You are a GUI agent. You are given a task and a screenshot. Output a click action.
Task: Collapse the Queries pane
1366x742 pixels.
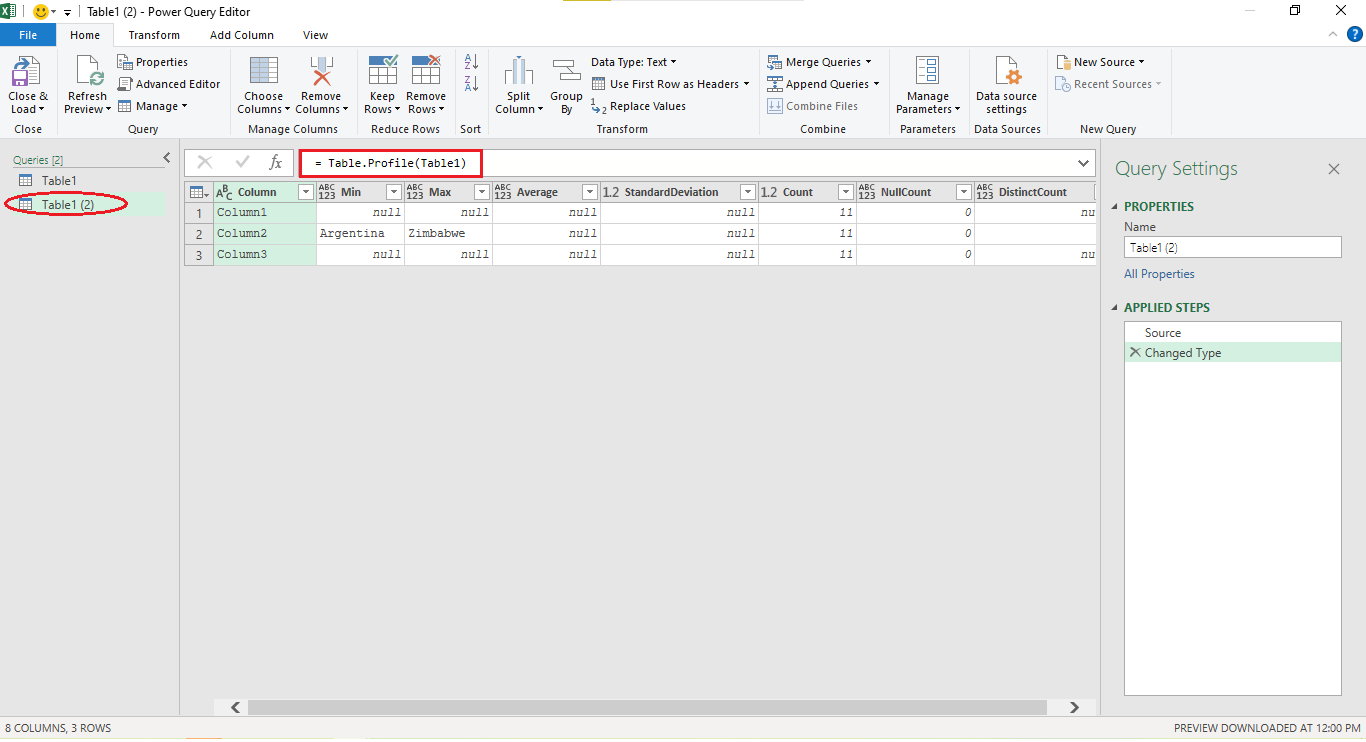pos(167,158)
